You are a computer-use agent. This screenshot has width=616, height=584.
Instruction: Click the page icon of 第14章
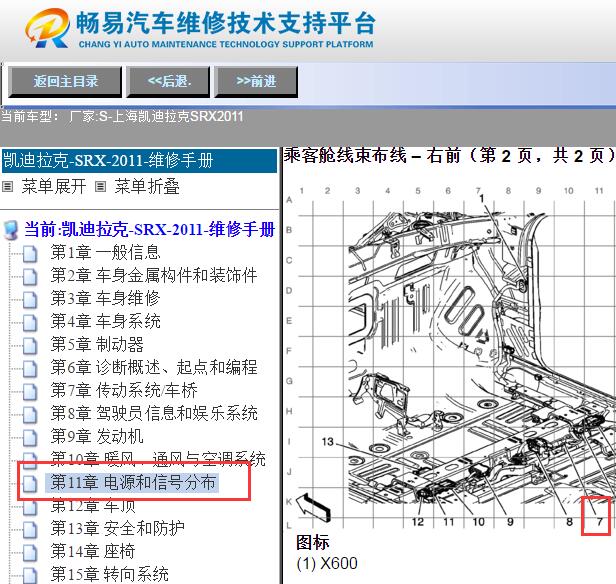click(x=30, y=553)
